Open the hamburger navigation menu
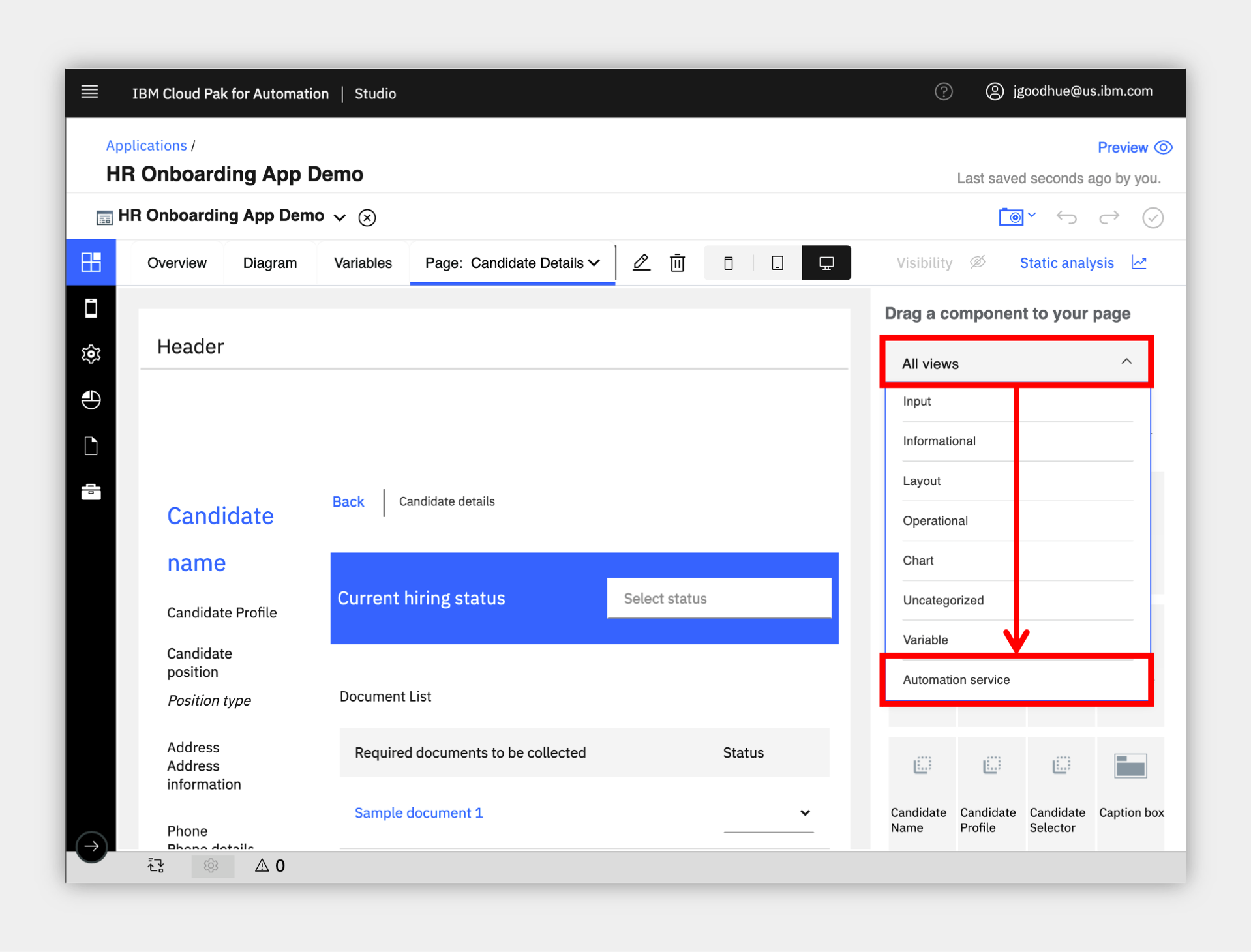This screenshot has height=952, width=1251. point(90,92)
